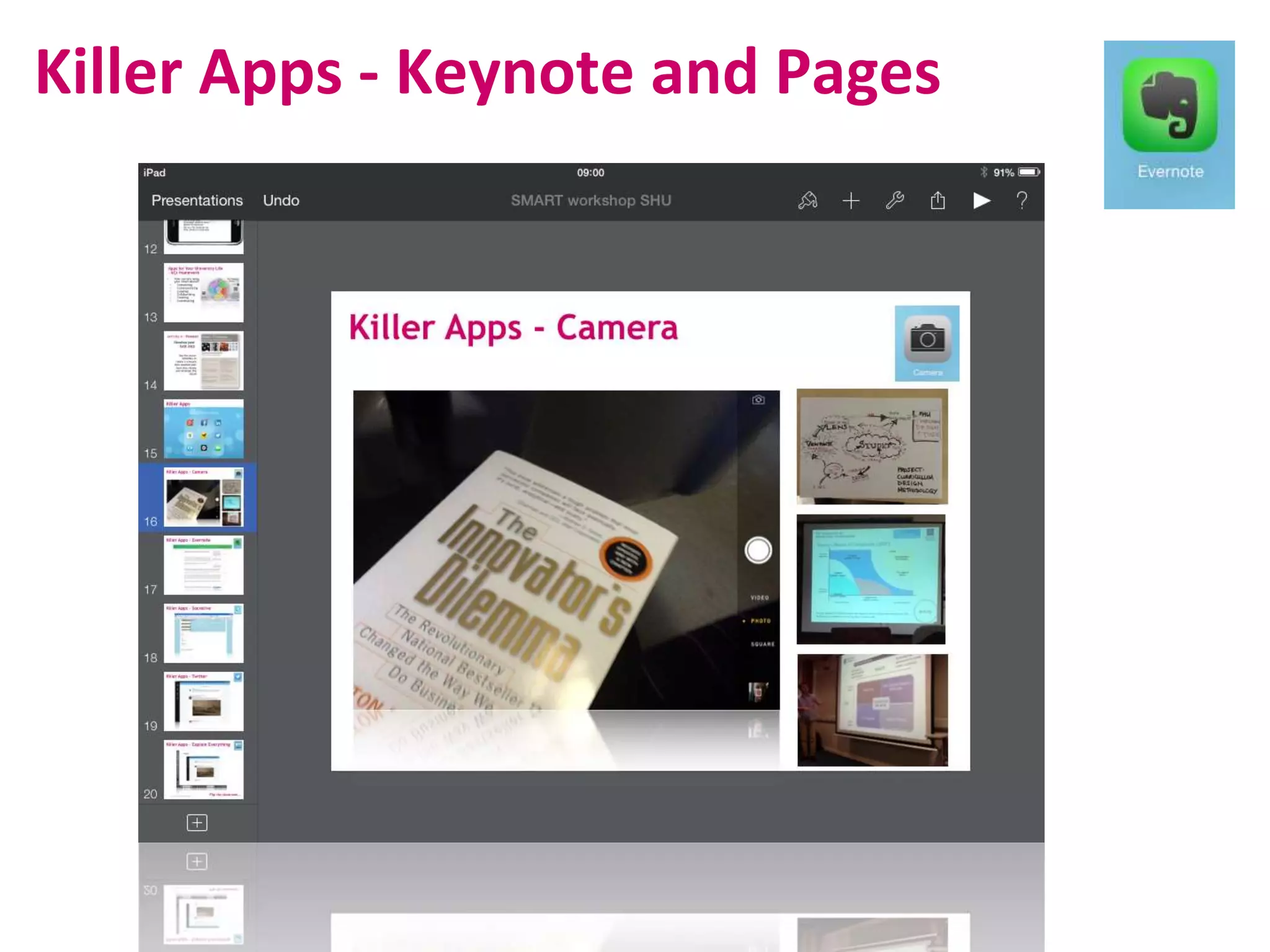The height and width of the screenshot is (952, 1270).
Task: Add a new slide with plus box
Action: click(197, 822)
